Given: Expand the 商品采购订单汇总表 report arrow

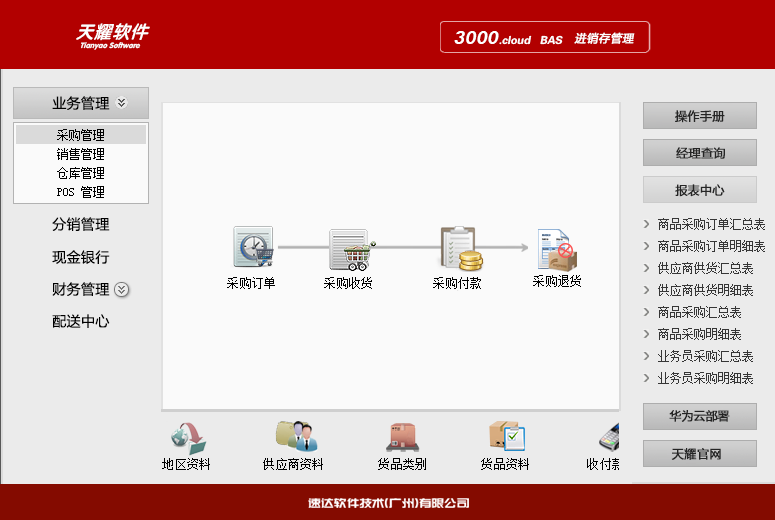Looking at the screenshot, I should (647, 224).
